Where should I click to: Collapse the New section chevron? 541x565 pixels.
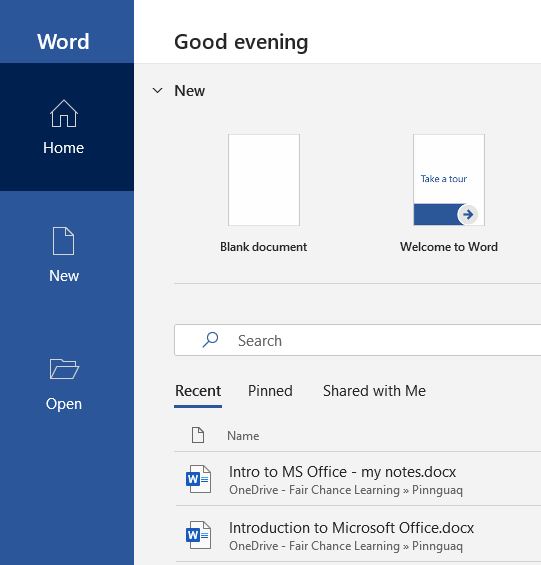point(158,90)
